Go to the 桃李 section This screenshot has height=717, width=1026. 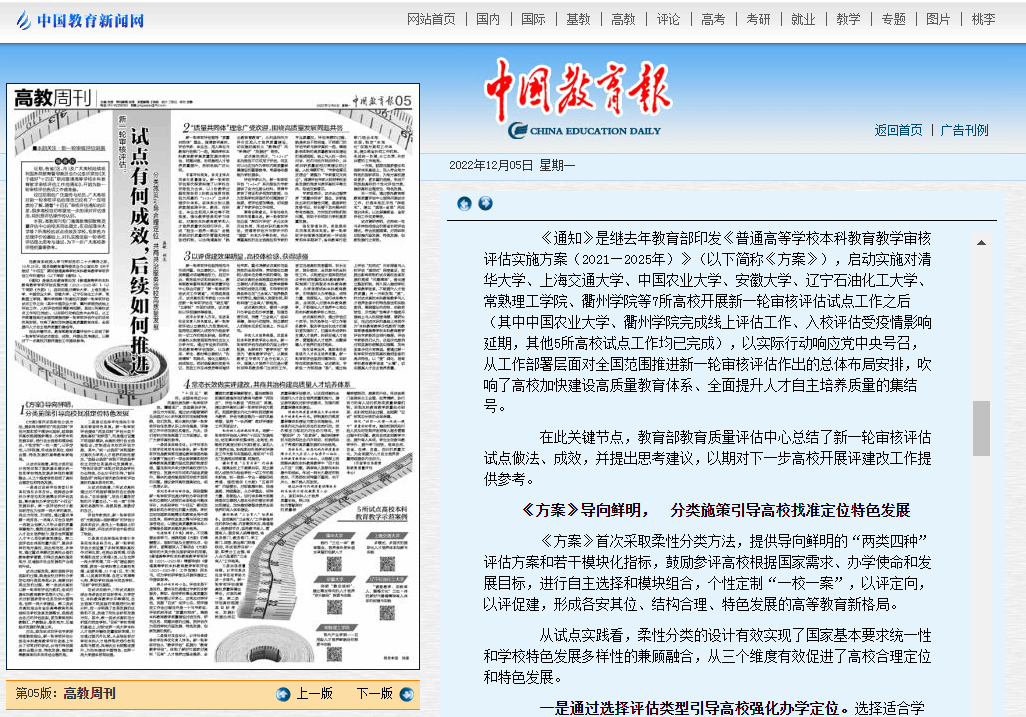983,20
